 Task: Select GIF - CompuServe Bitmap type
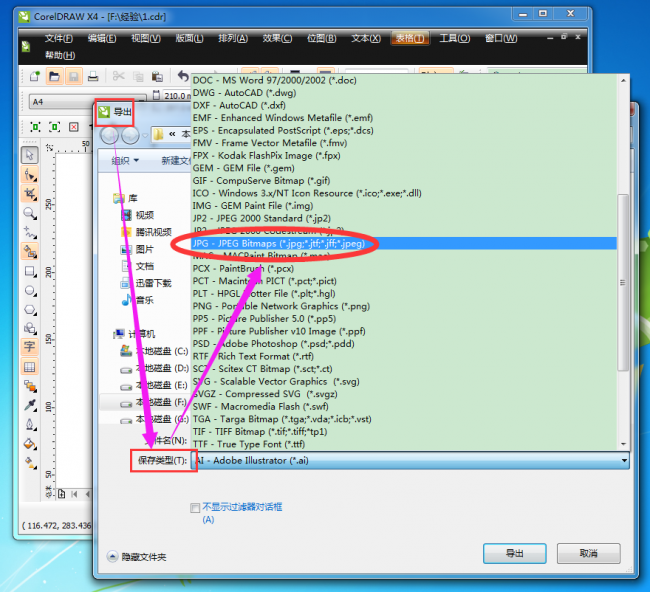click(x=404, y=180)
